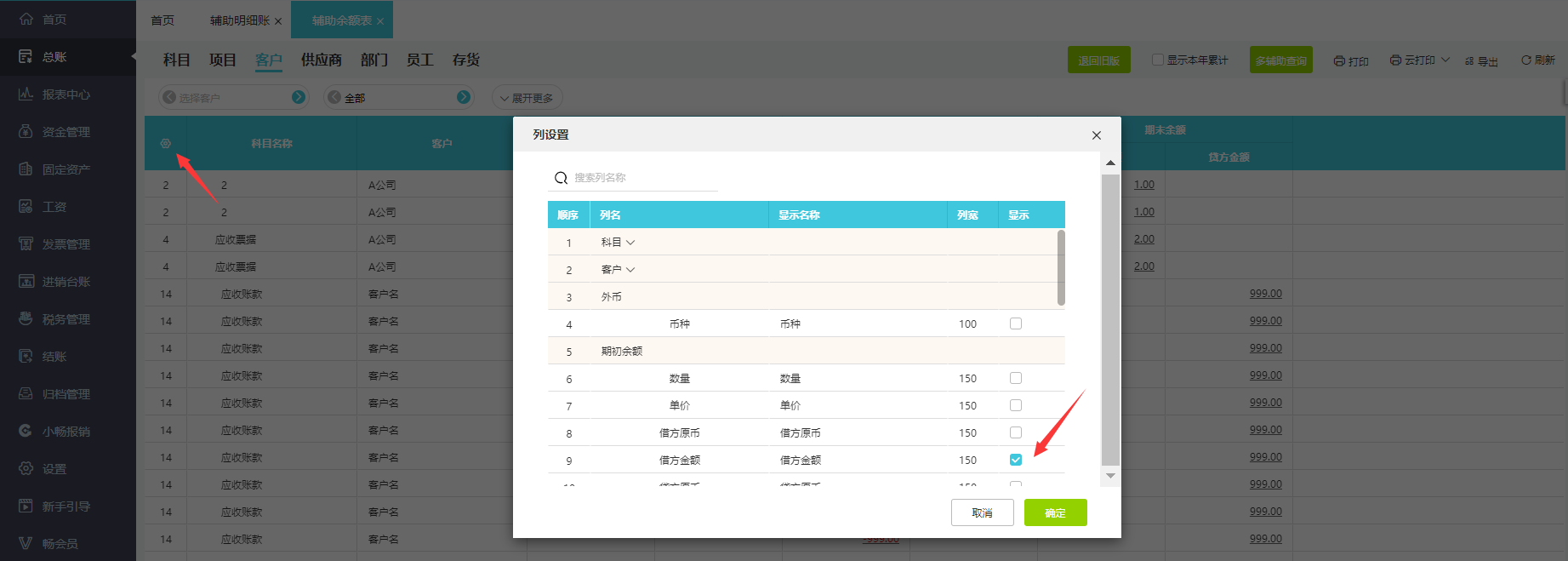Viewport: 1568px width, 561px height.
Task: Expand the 客户 row in column list
Action: pos(630,270)
